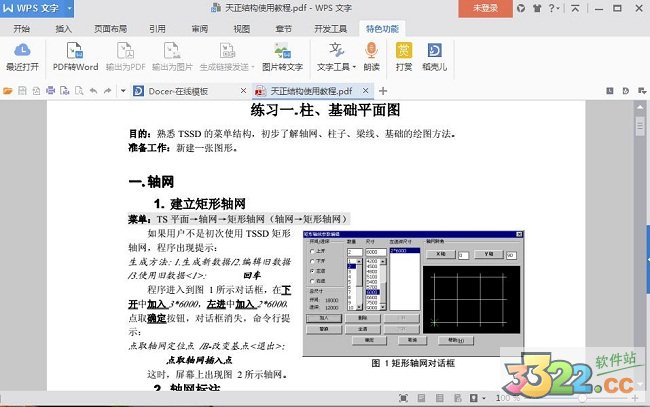The height and width of the screenshot is (407, 650).
Task: Undo the last action
Action: (x=93, y=91)
